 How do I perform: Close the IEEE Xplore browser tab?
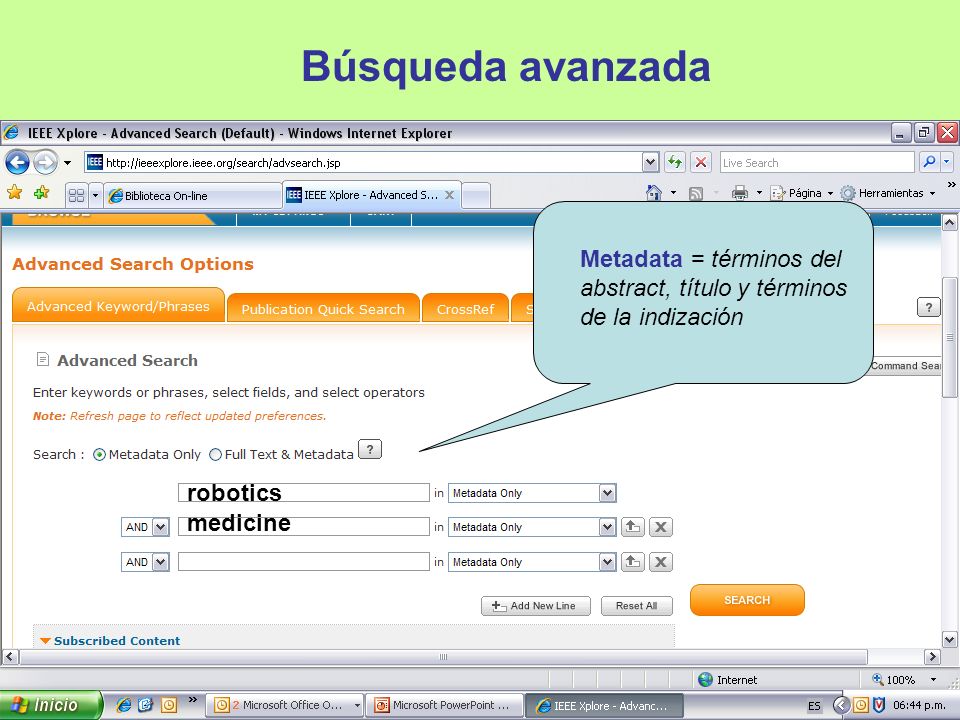click(x=449, y=195)
